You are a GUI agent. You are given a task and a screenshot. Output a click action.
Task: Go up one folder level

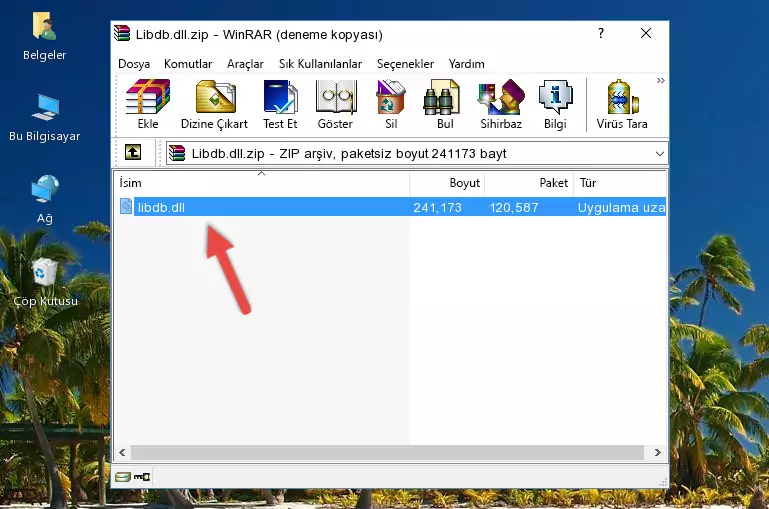(133, 153)
